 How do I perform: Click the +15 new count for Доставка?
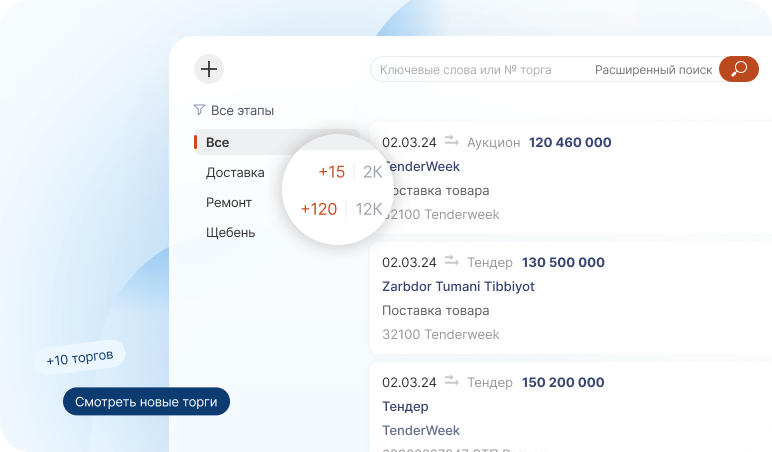coord(331,172)
